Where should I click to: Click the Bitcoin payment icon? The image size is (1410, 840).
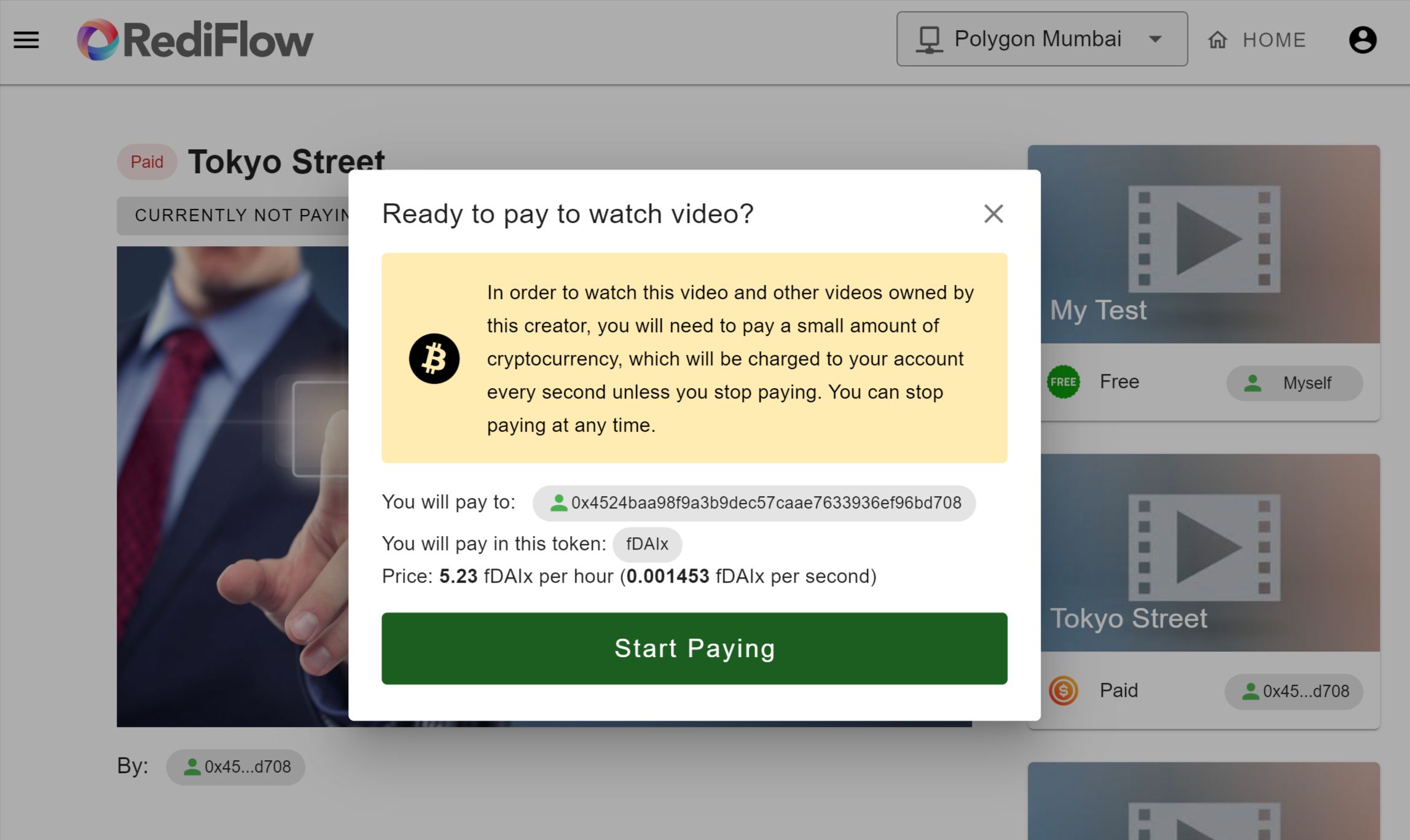(x=433, y=358)
